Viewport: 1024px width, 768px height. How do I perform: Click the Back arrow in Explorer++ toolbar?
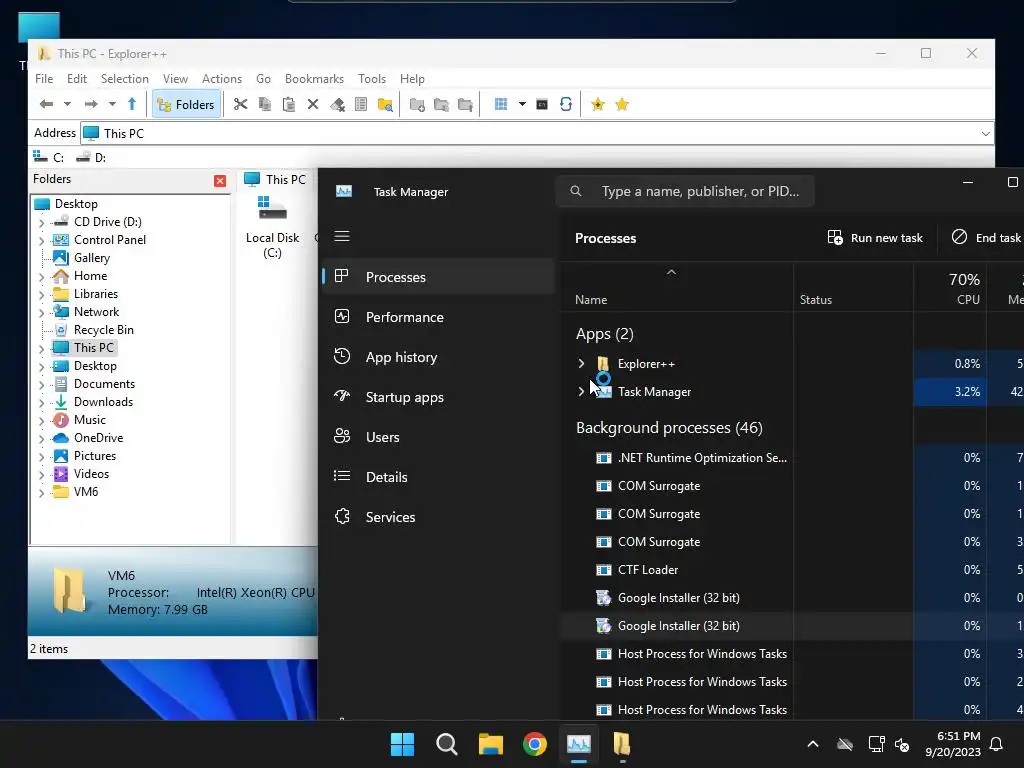point(46,104)
